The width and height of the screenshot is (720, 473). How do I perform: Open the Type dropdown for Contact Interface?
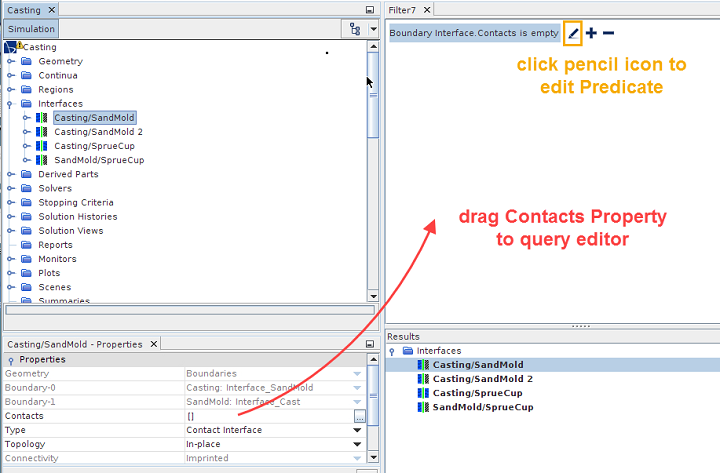[357, 430]
